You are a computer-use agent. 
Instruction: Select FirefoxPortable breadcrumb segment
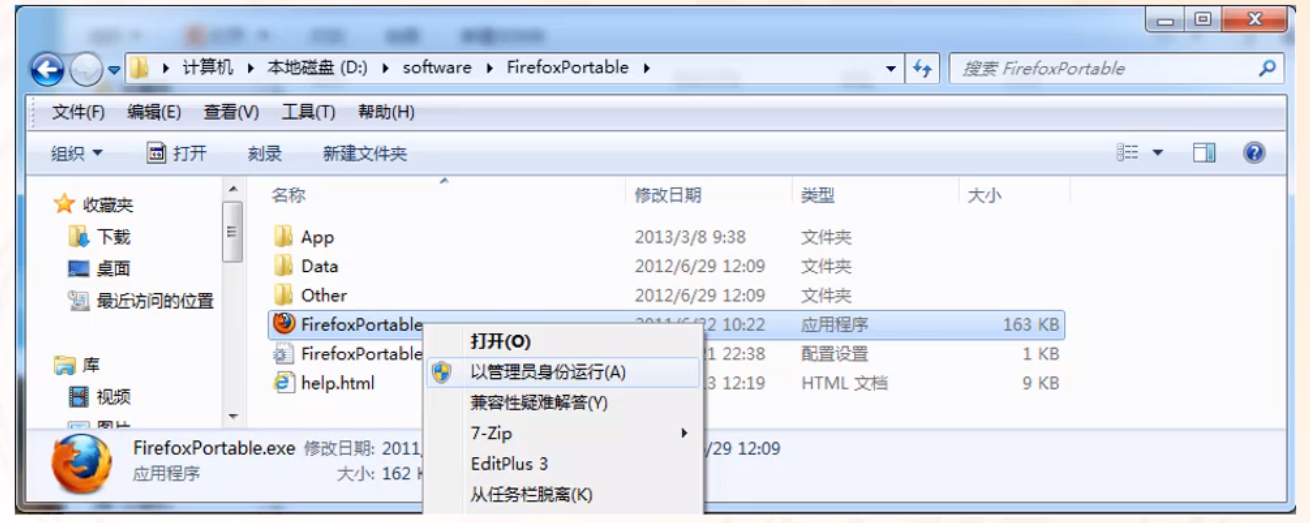(567, 68)
